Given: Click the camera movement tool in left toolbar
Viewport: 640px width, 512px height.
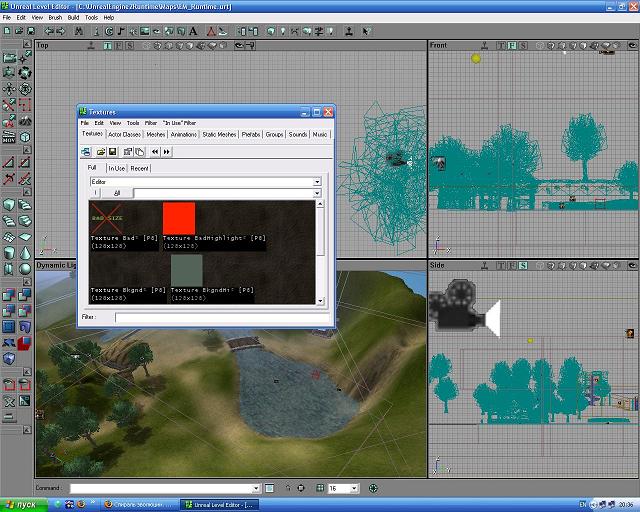Looking at the screenshot, I should 10,59.
